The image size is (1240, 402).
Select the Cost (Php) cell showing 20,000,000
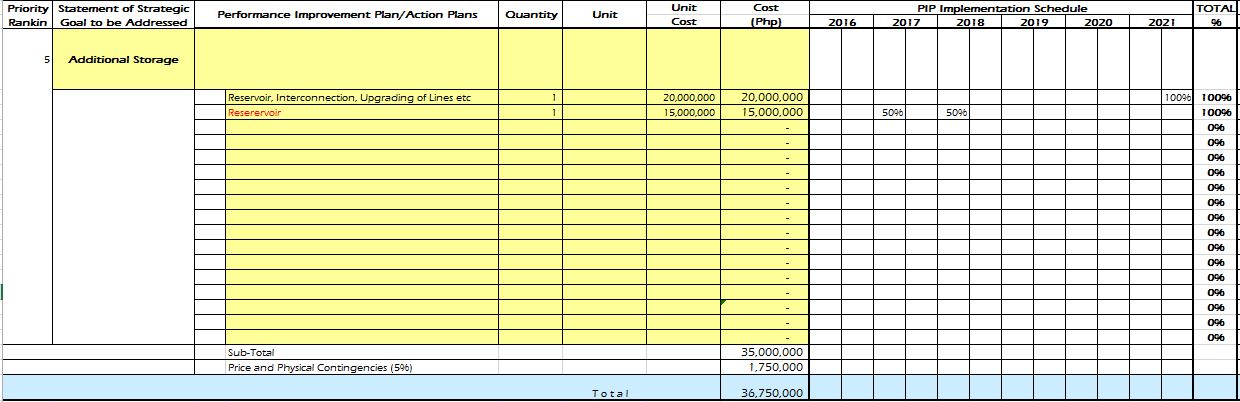pyautogui.click(x=765, y=97)
